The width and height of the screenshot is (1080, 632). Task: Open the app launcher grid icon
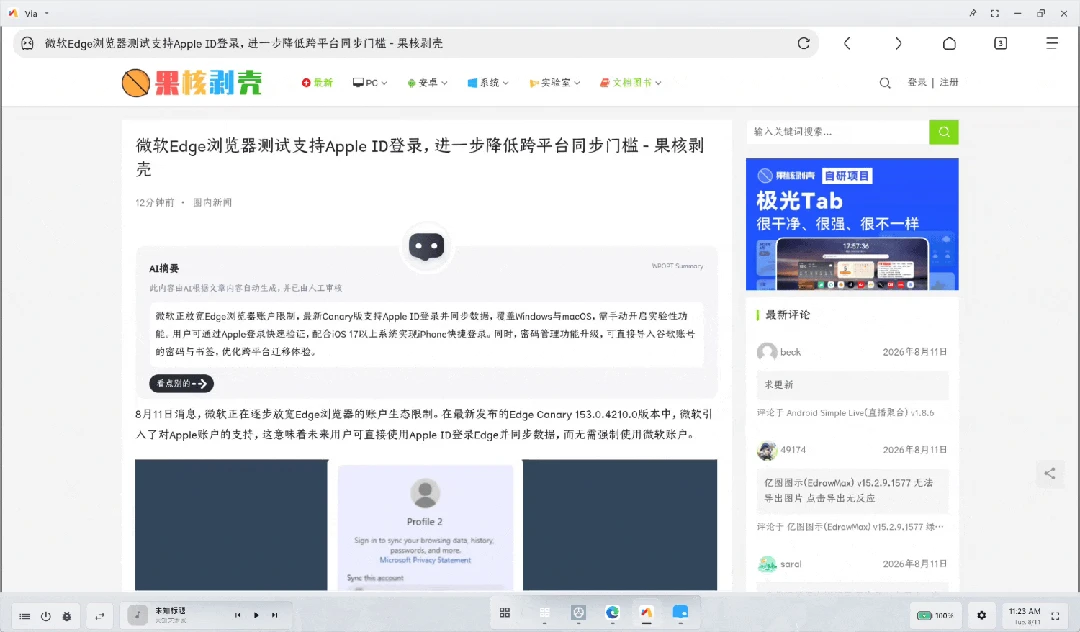pyautogui.click(x=505, y=613)
